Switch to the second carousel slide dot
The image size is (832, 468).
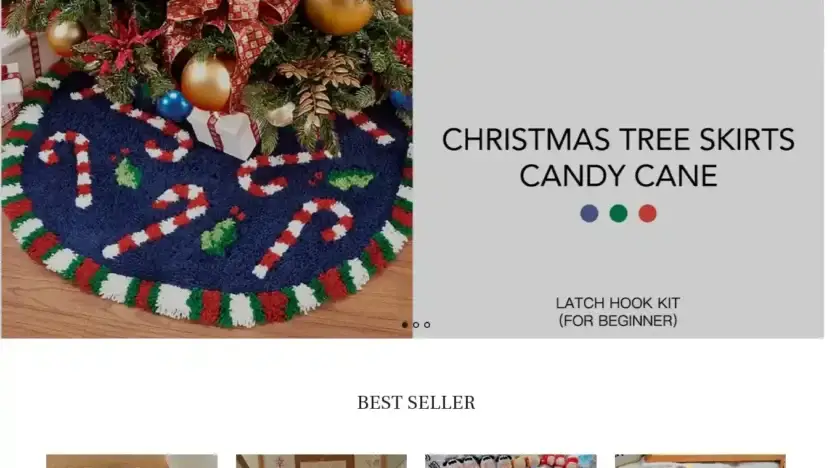(x=416, y=324)
